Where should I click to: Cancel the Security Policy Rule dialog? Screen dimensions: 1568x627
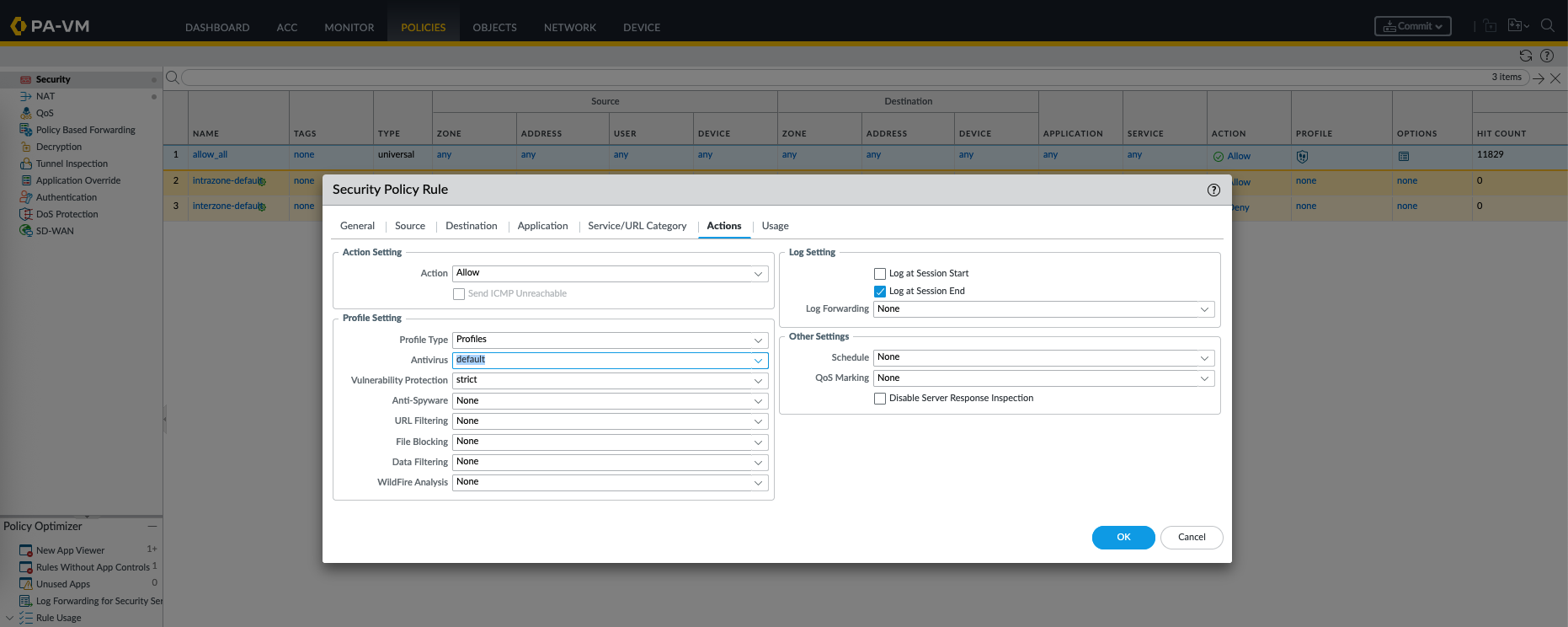(1191, 537)
